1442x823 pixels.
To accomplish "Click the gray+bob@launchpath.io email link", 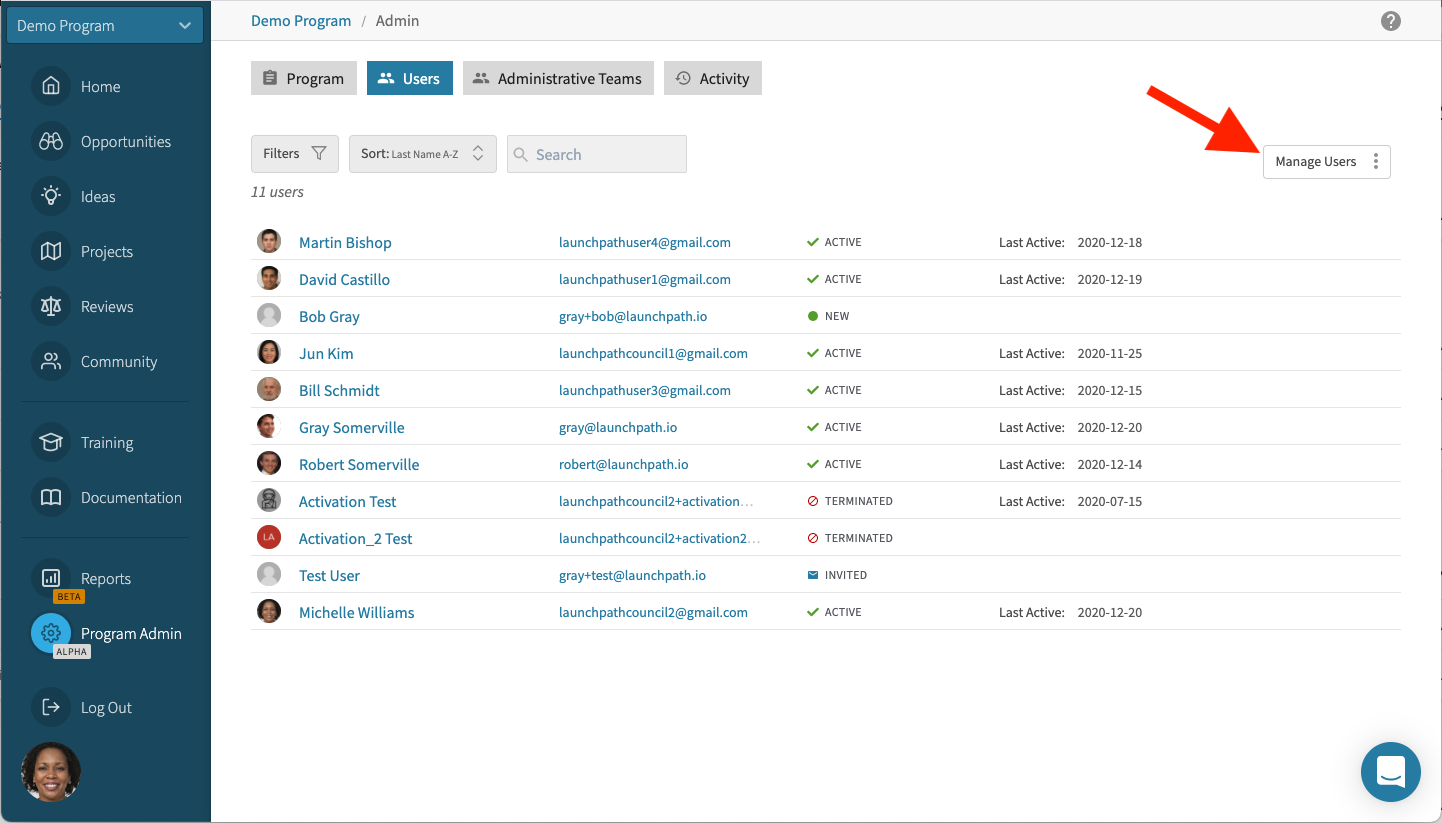I will [632, 317].
